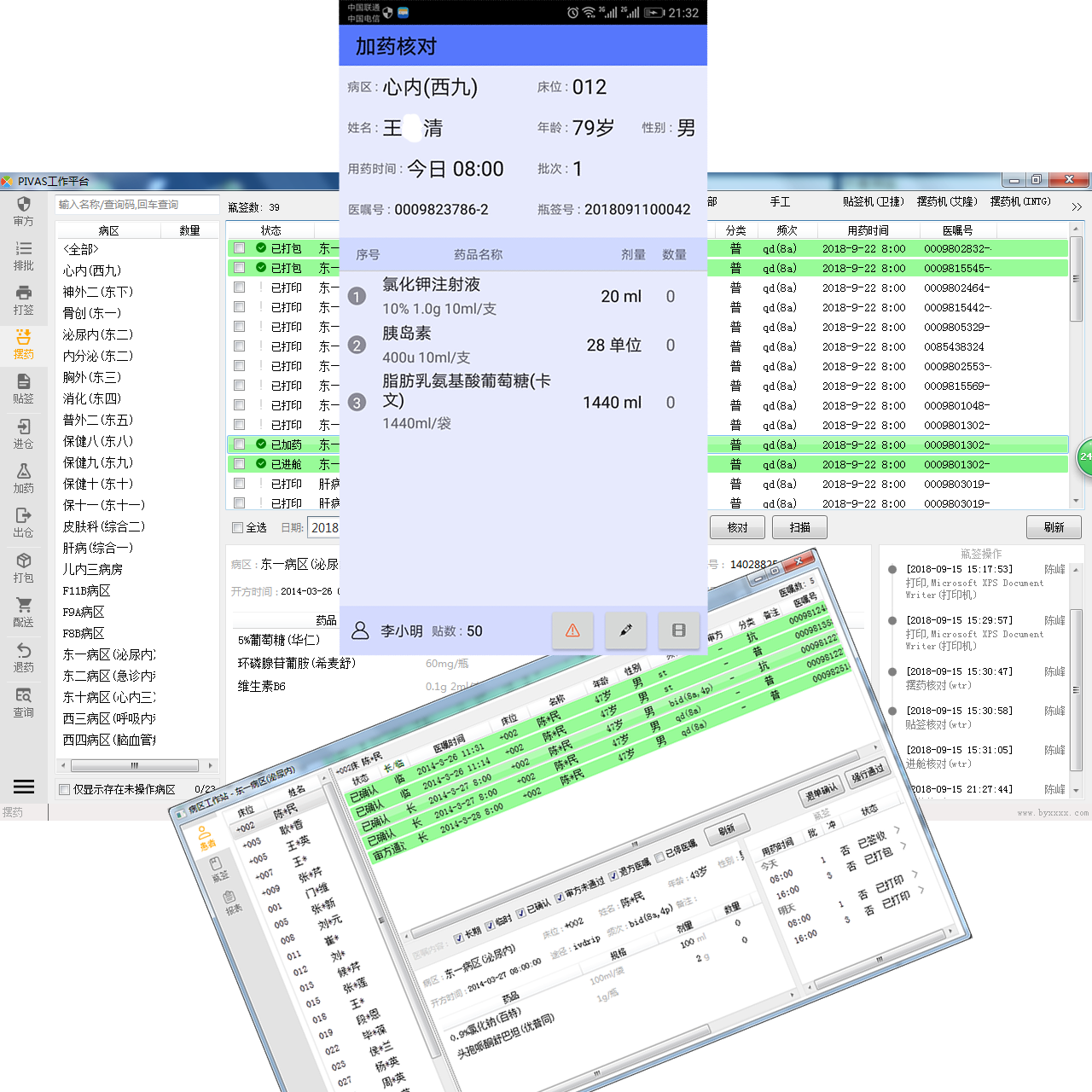This screenshot has width=1092, height=1092.
Task: Check the 心内(西九) ward row checkbox
Action: click(94, 270)
